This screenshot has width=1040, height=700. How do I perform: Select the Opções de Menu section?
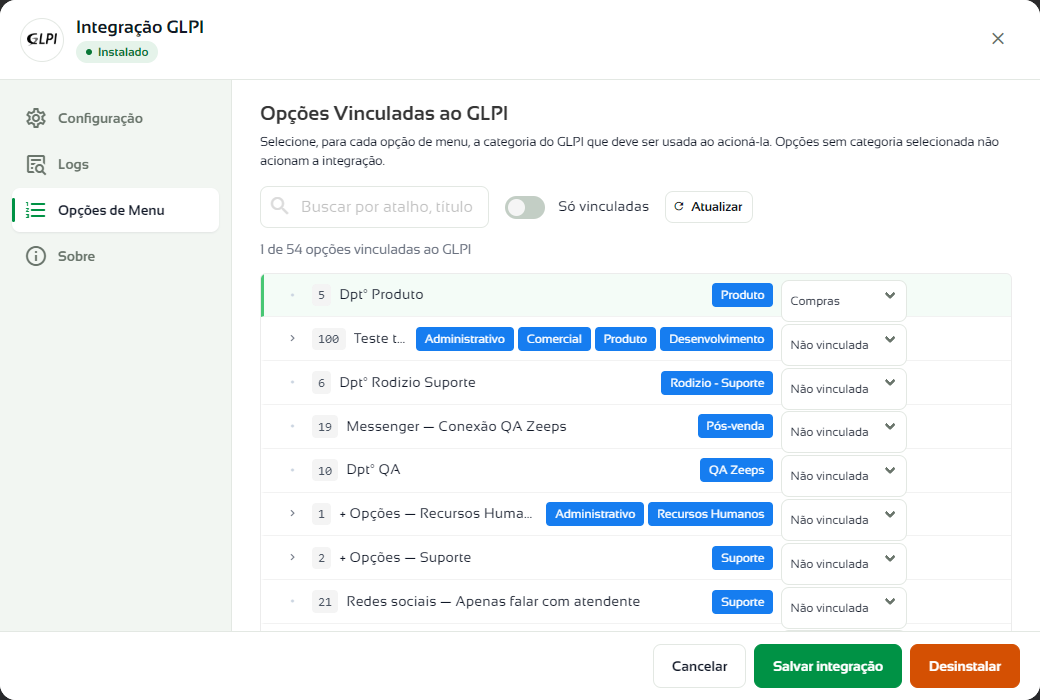115,210
